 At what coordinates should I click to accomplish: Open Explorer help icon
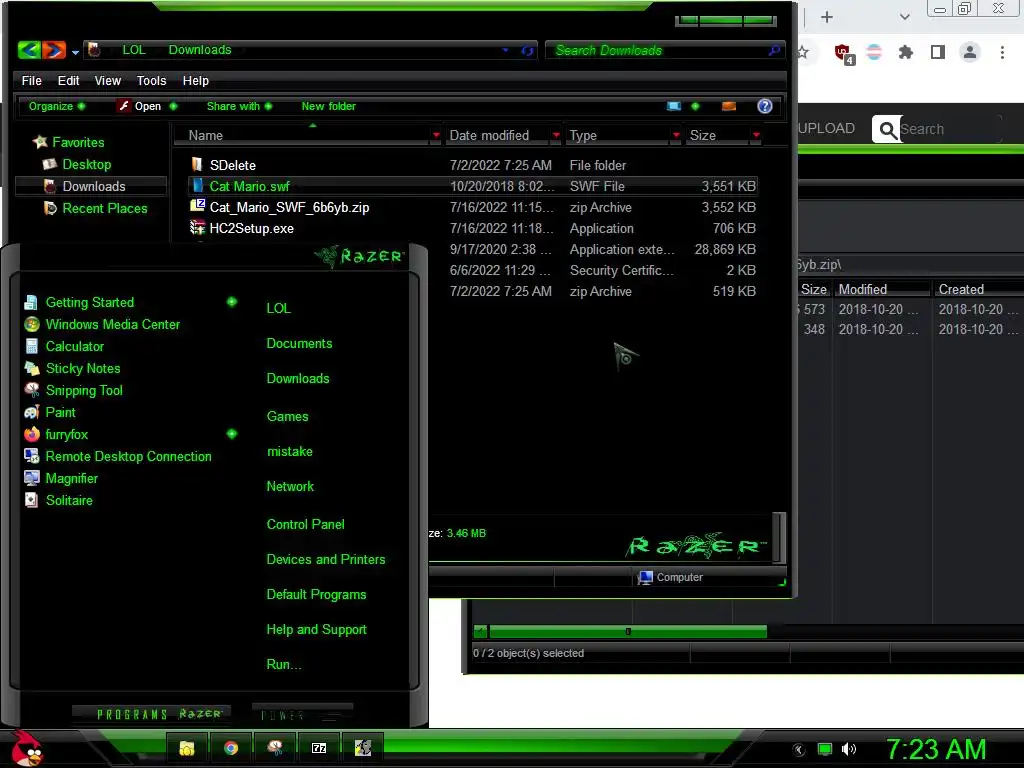(765, 106)
